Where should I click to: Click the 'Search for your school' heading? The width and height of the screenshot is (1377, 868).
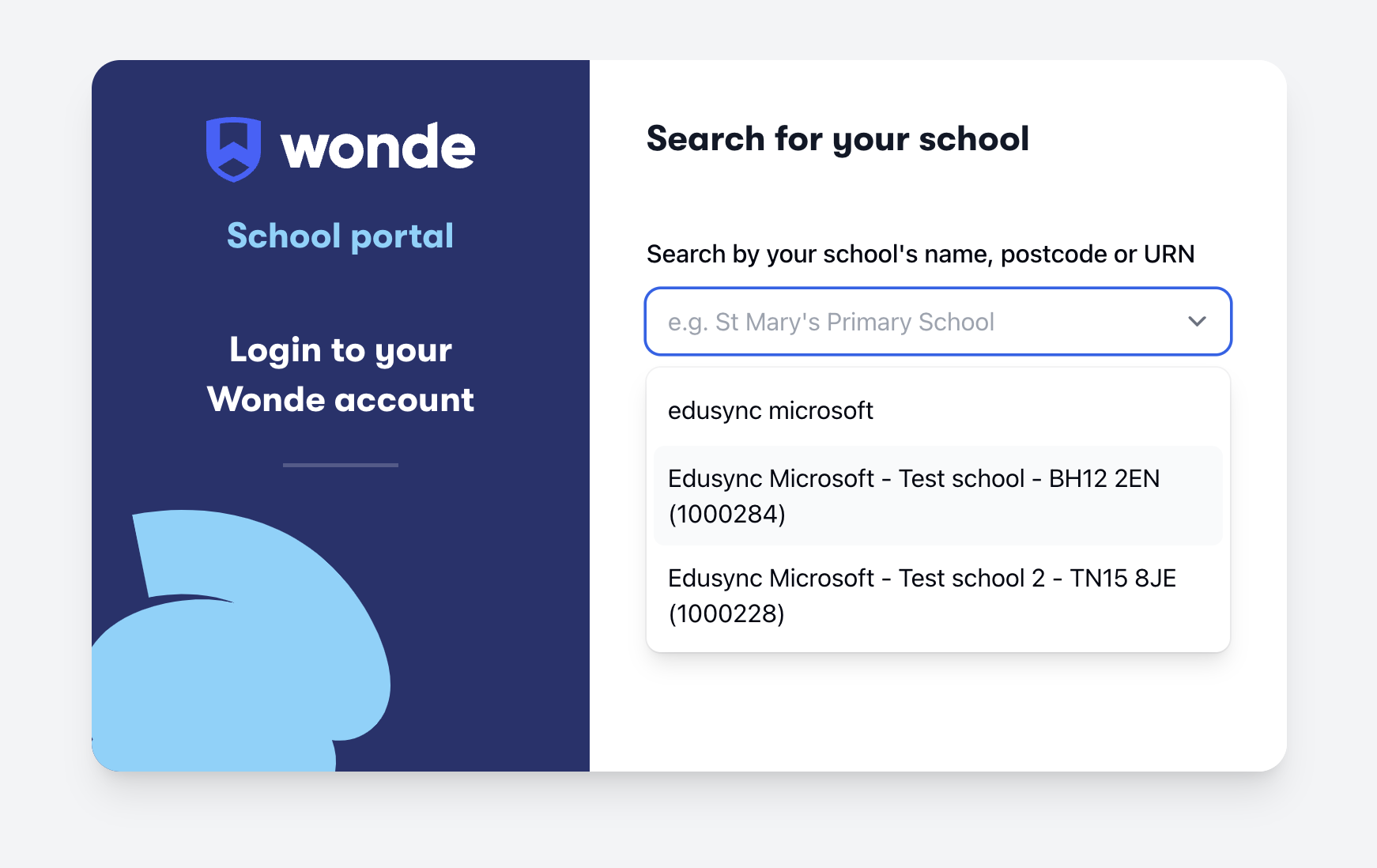pyautogui.click(x=837, y=139)
